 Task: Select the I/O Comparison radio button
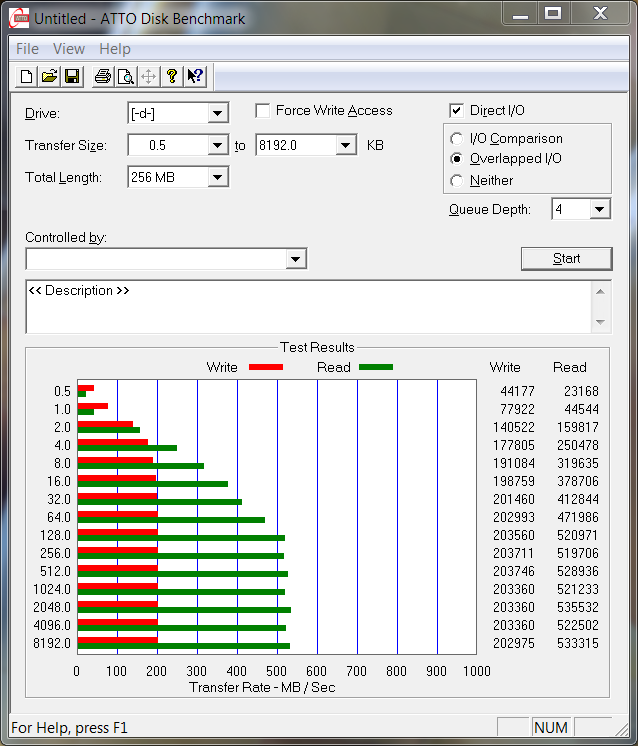(x=457, y=139)
